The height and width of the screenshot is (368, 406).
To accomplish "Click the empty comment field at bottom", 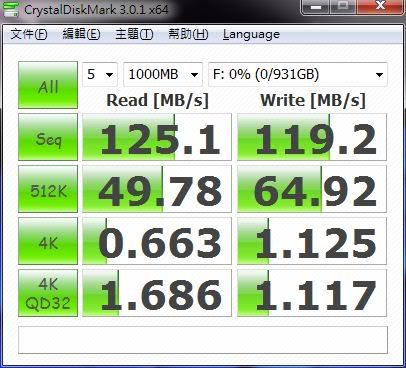I will [203, 340].
